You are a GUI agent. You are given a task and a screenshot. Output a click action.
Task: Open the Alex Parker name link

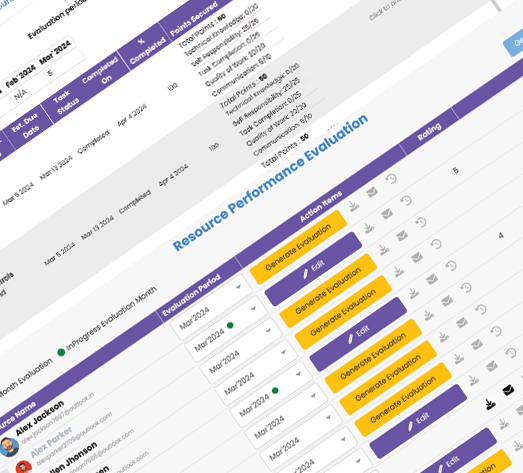point(51,442)
